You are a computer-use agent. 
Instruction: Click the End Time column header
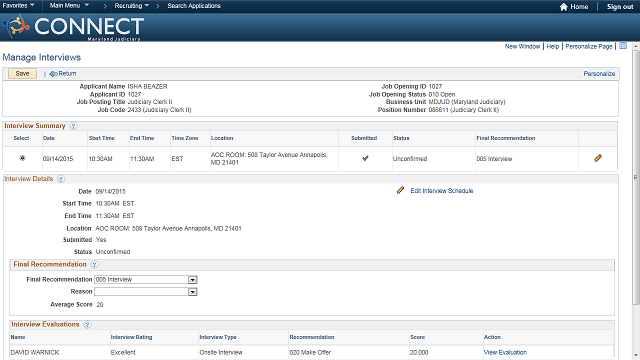[142, 138]
